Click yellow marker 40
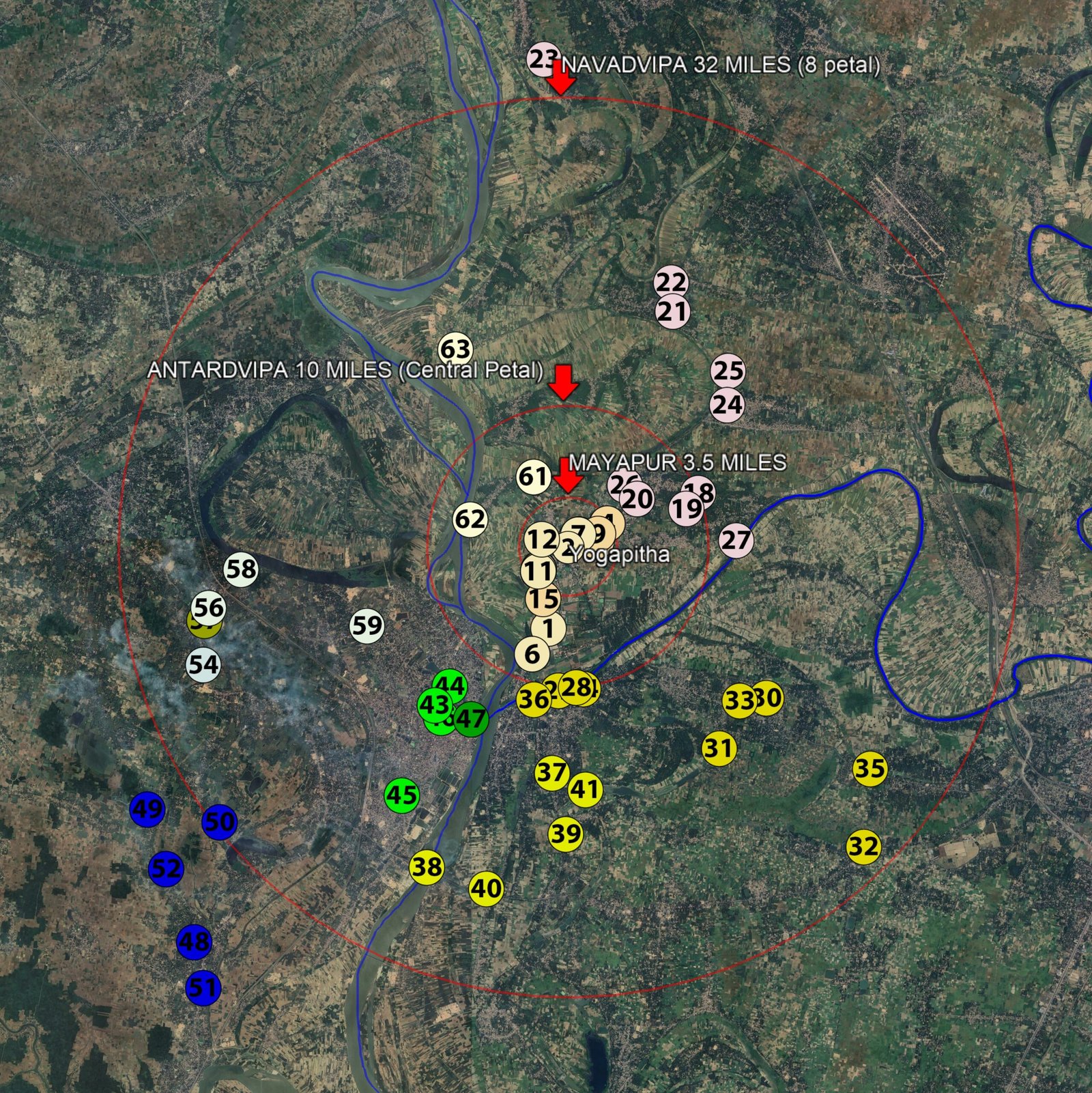1092x1093 pixels. click(486, 889)
